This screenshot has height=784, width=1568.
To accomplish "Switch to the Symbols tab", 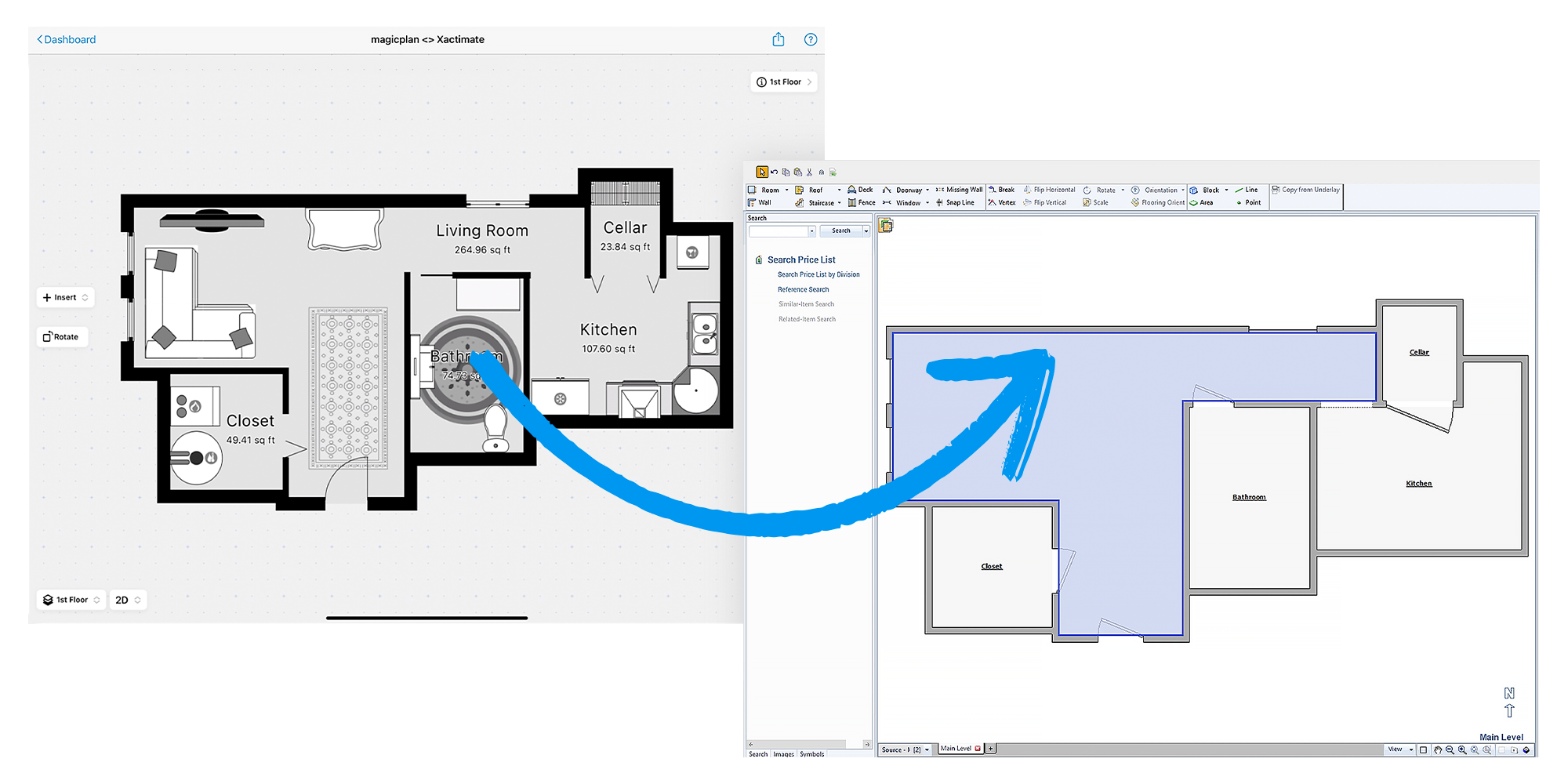I will coord(811,754).
